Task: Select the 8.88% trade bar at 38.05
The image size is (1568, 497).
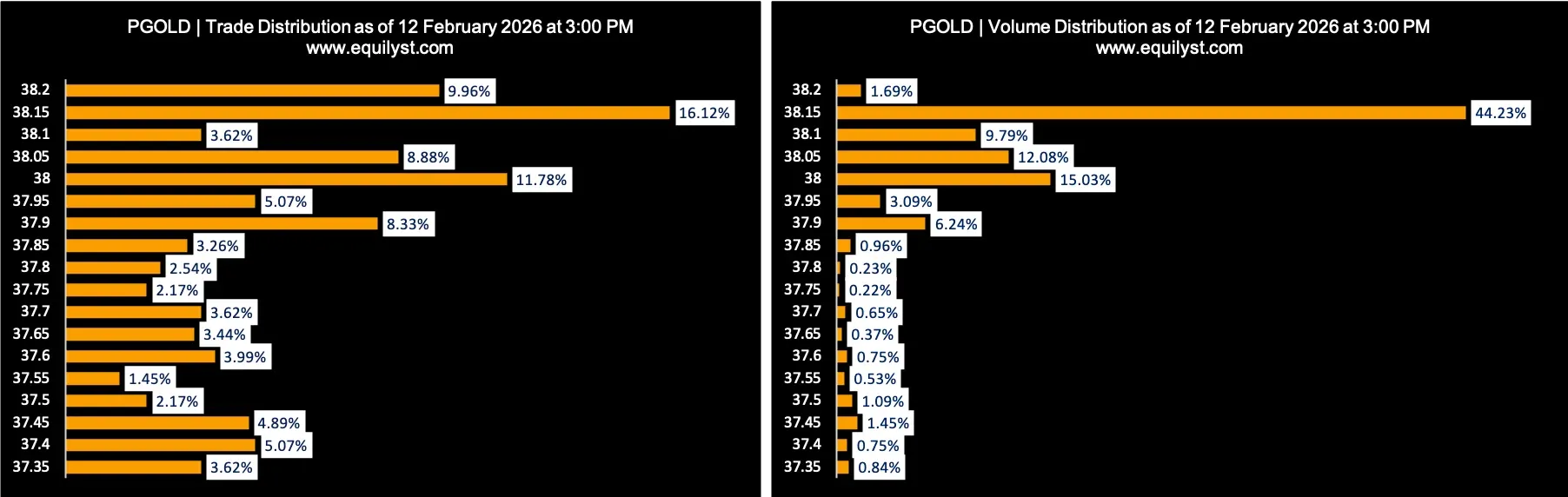Action: pos(232,157)
